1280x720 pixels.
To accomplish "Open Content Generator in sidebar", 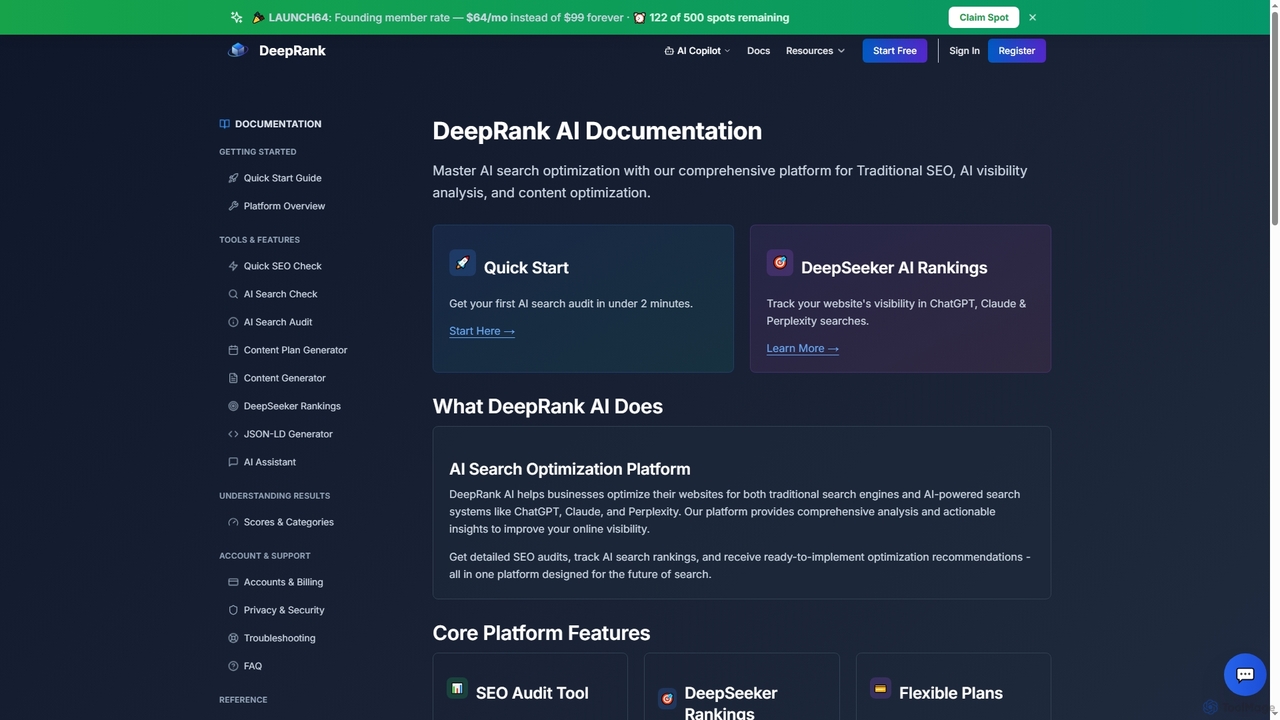I will 285,378.
